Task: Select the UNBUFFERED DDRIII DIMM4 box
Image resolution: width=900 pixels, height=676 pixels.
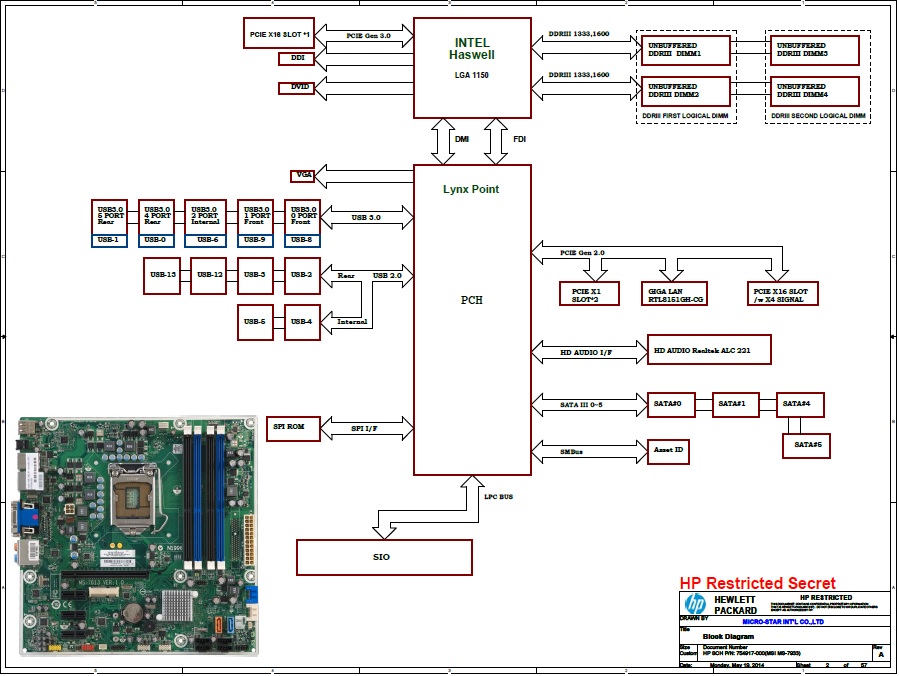Action: [815, 92]
